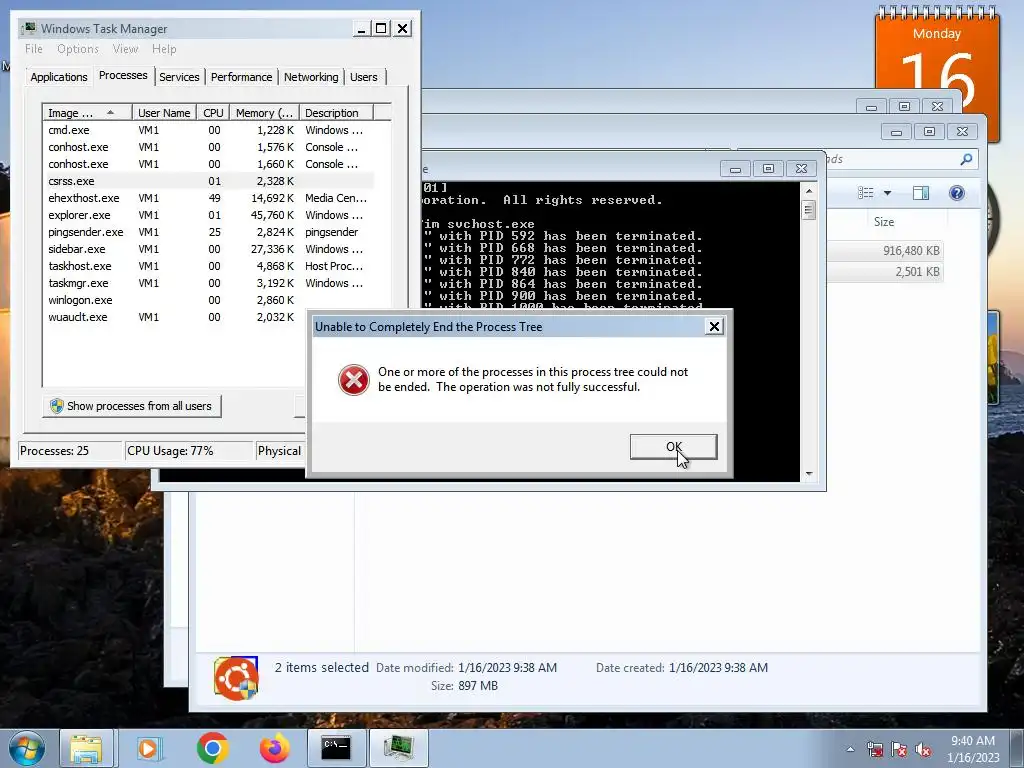
Task: Click OK in the error dialog
Action: coord(673,447)
